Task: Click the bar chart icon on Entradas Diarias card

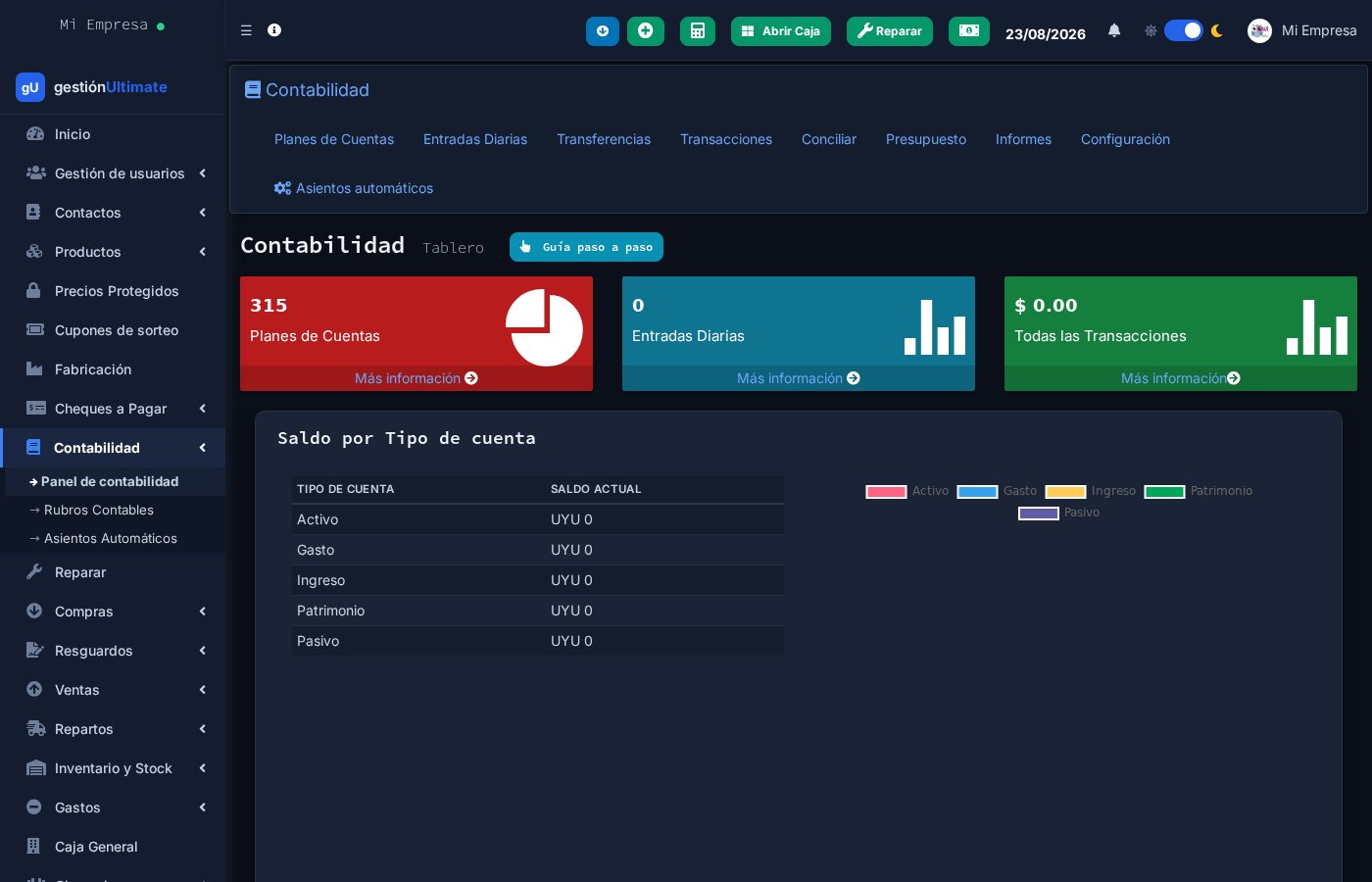Action: tap(935, 326)
